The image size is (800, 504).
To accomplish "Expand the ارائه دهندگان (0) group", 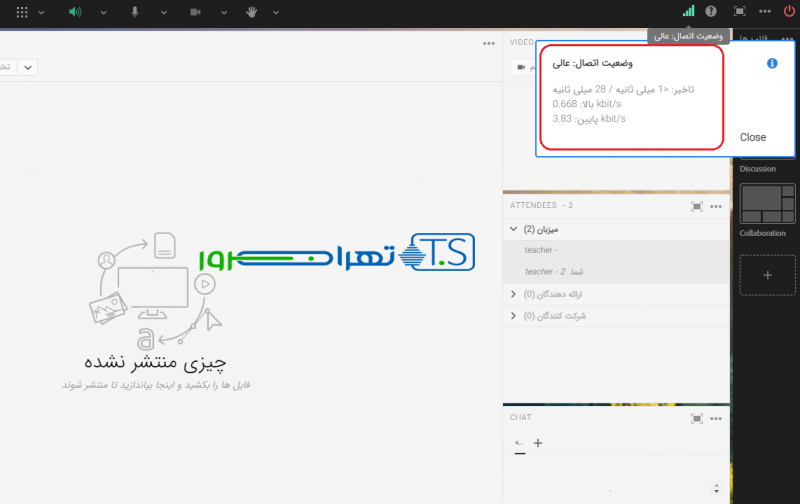I will [514, 294].
